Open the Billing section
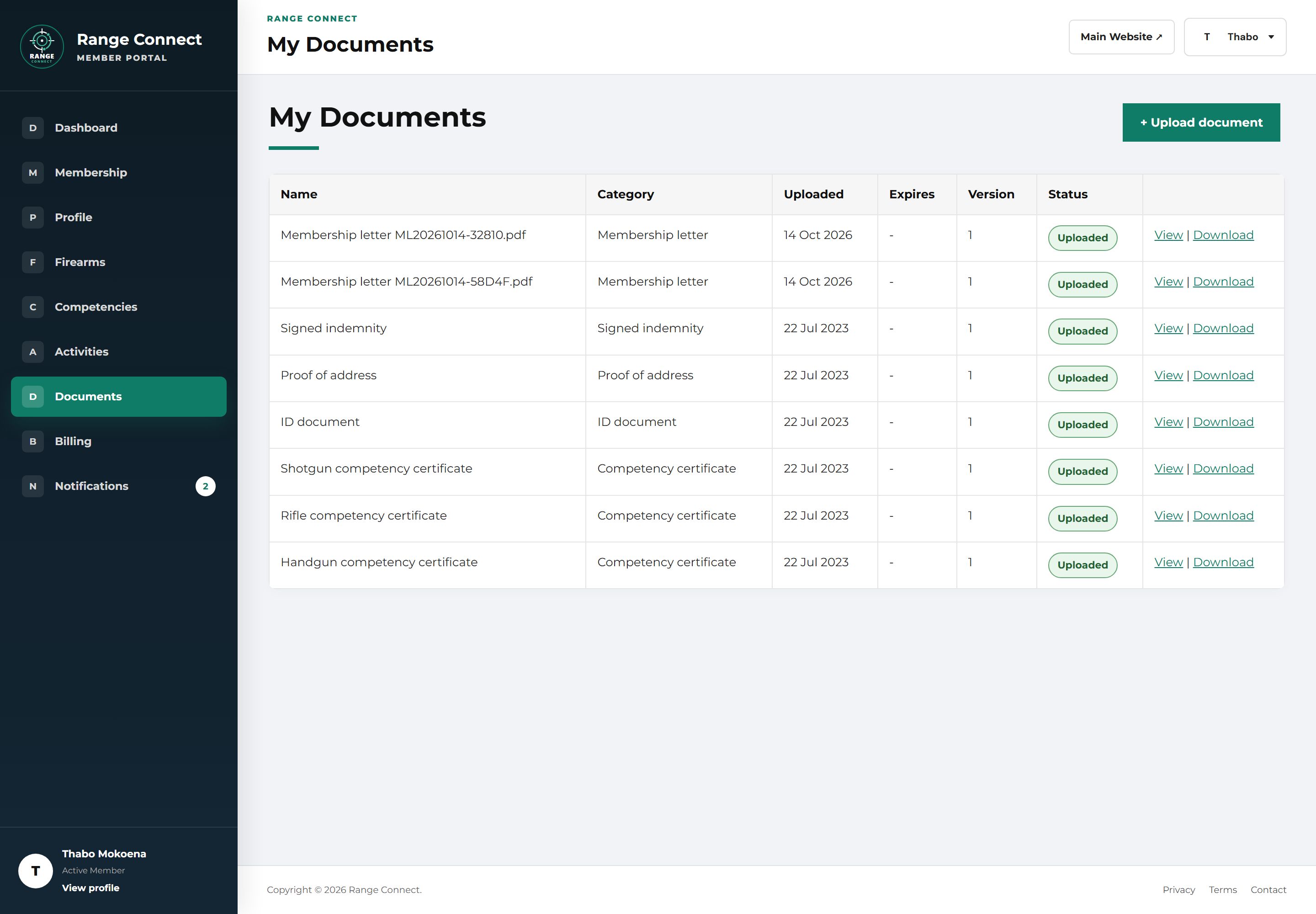The height and width of the screenshot is (914, 1316). [x=118, y=441]
